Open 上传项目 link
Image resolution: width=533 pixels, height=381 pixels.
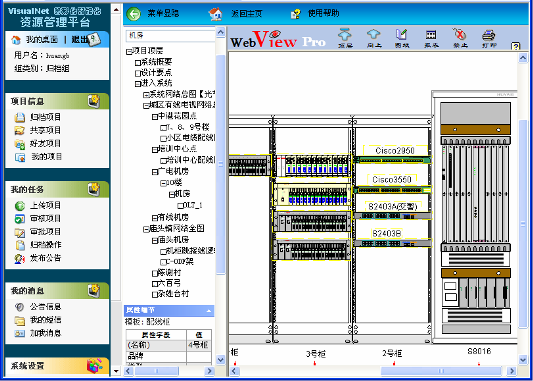coord(46,206)
